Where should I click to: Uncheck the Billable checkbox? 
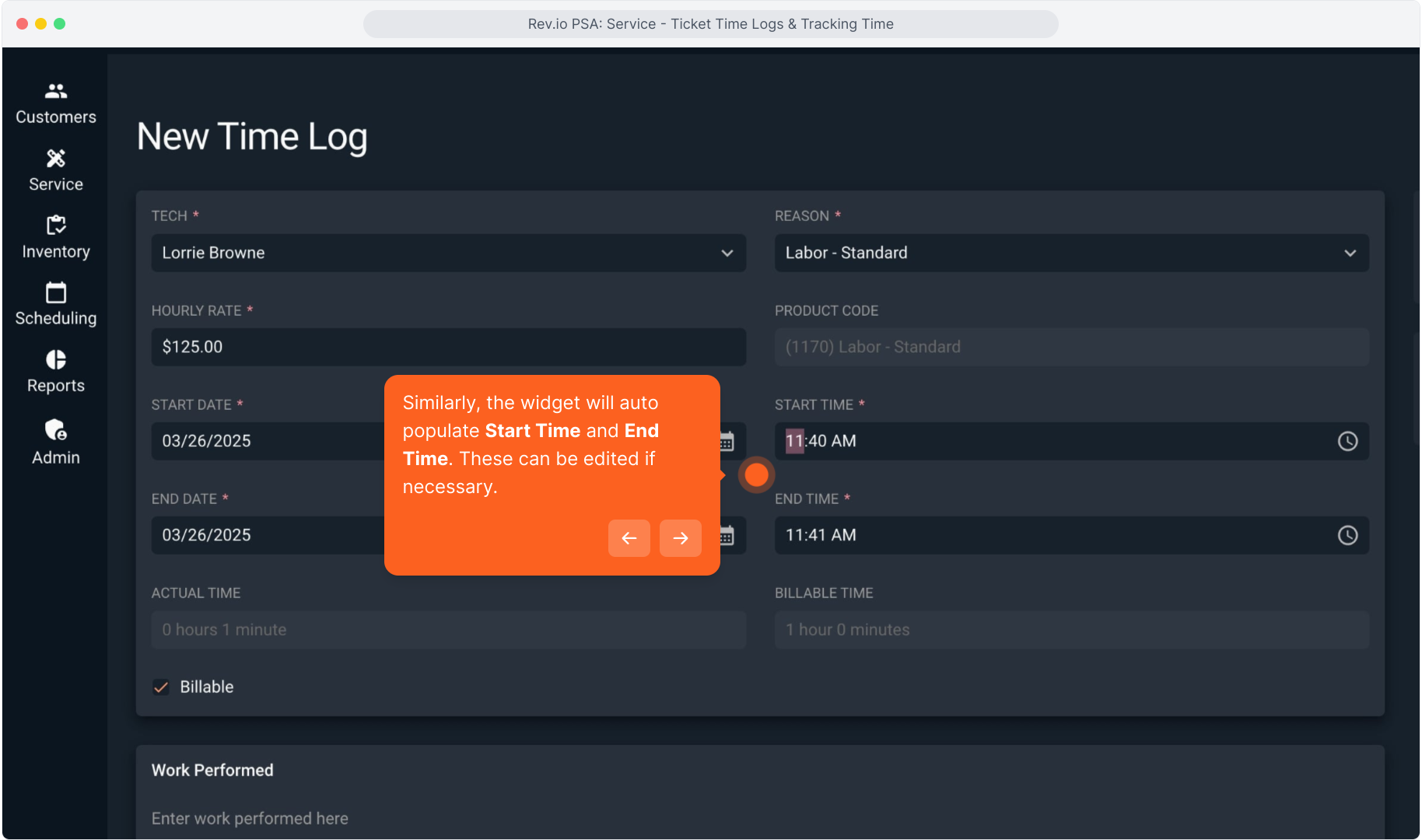point(161,688)
